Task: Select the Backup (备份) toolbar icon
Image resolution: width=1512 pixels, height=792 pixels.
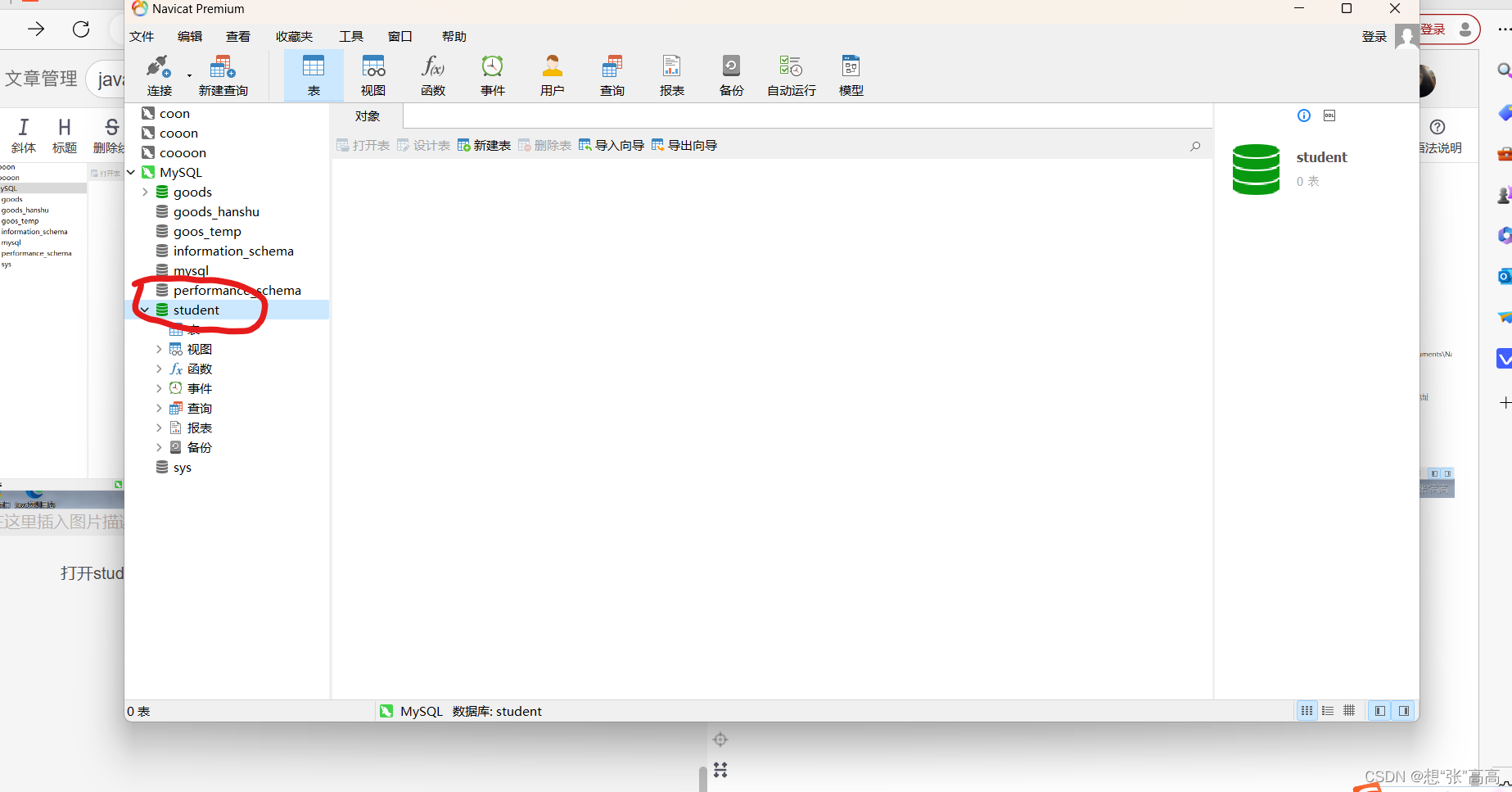Action: [732, 75]
